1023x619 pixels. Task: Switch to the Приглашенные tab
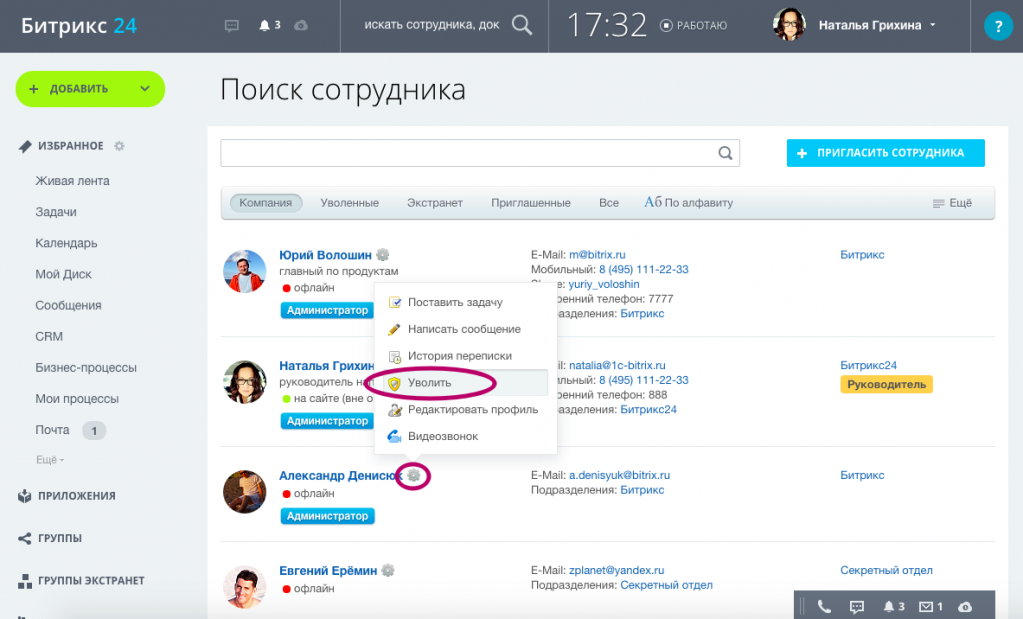pos(530,203)
